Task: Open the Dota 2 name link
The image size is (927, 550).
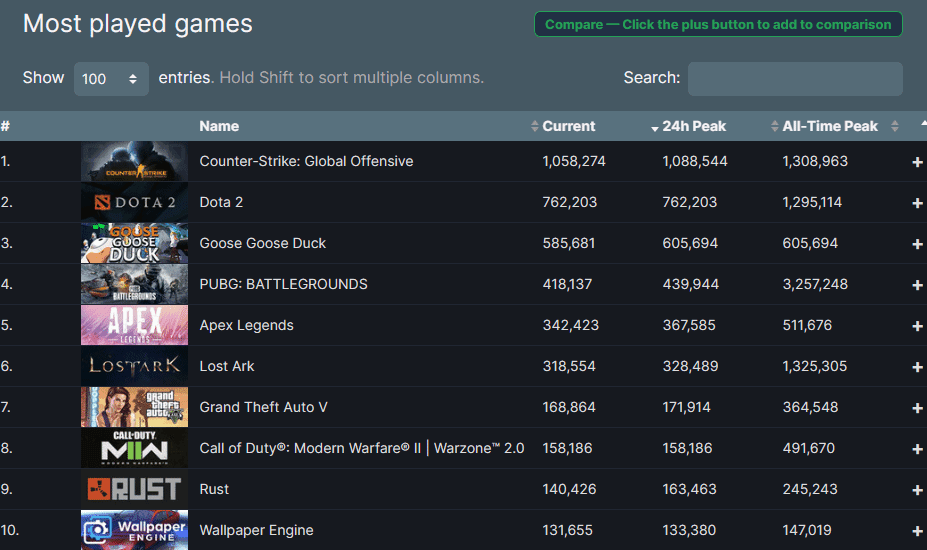Action: [x=221, y=202]
